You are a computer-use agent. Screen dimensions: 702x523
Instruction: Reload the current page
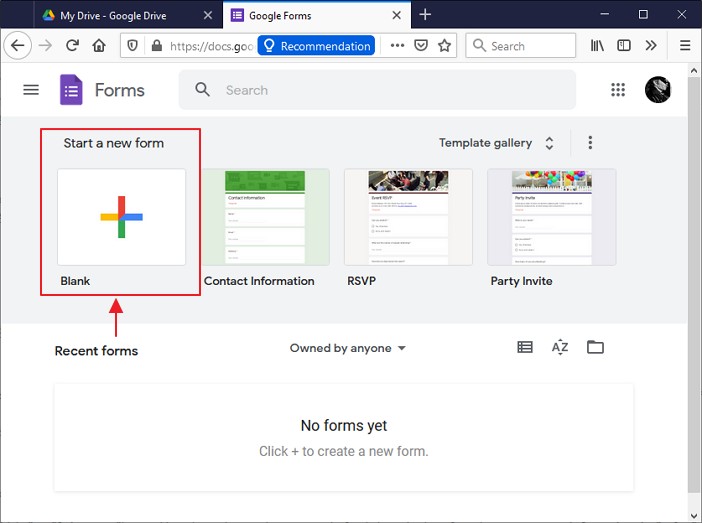point(72,45)
